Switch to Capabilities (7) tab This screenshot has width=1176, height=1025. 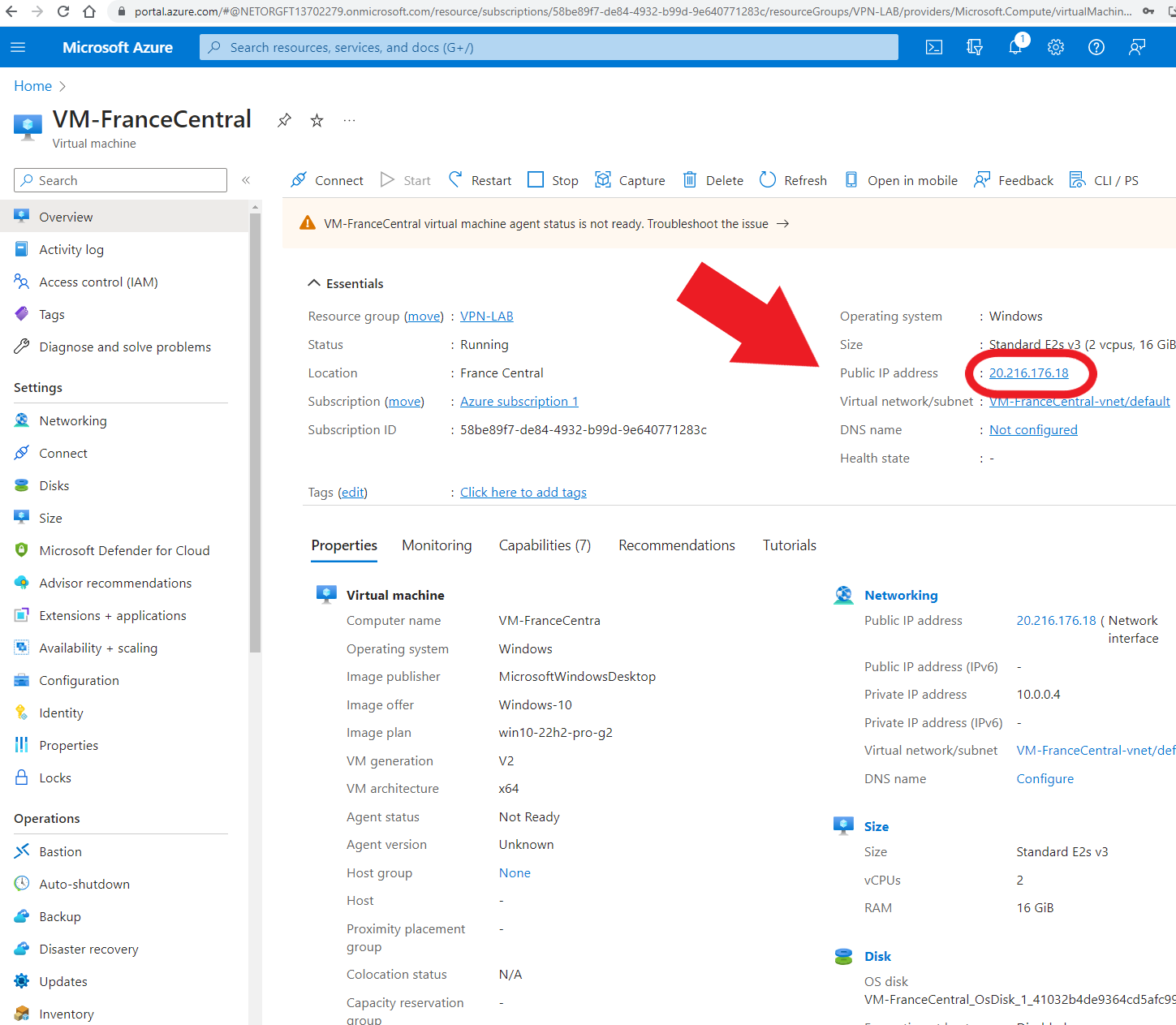click(x=545, y=545)
